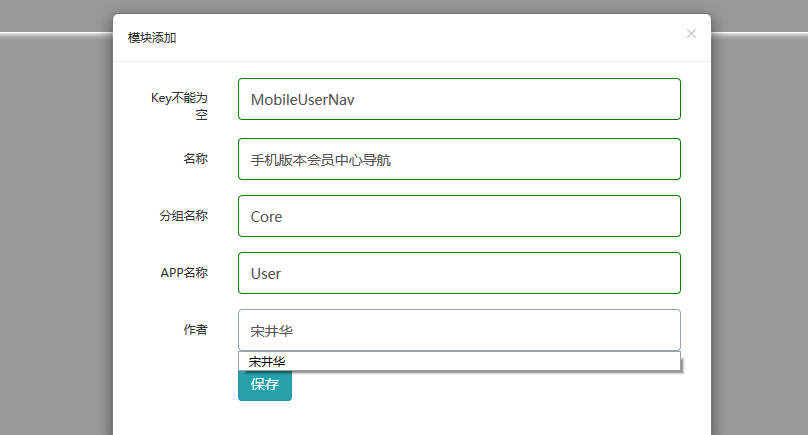Click the 名称 label
This screenshot has width=808, height=435.
(x=195, y=159)
